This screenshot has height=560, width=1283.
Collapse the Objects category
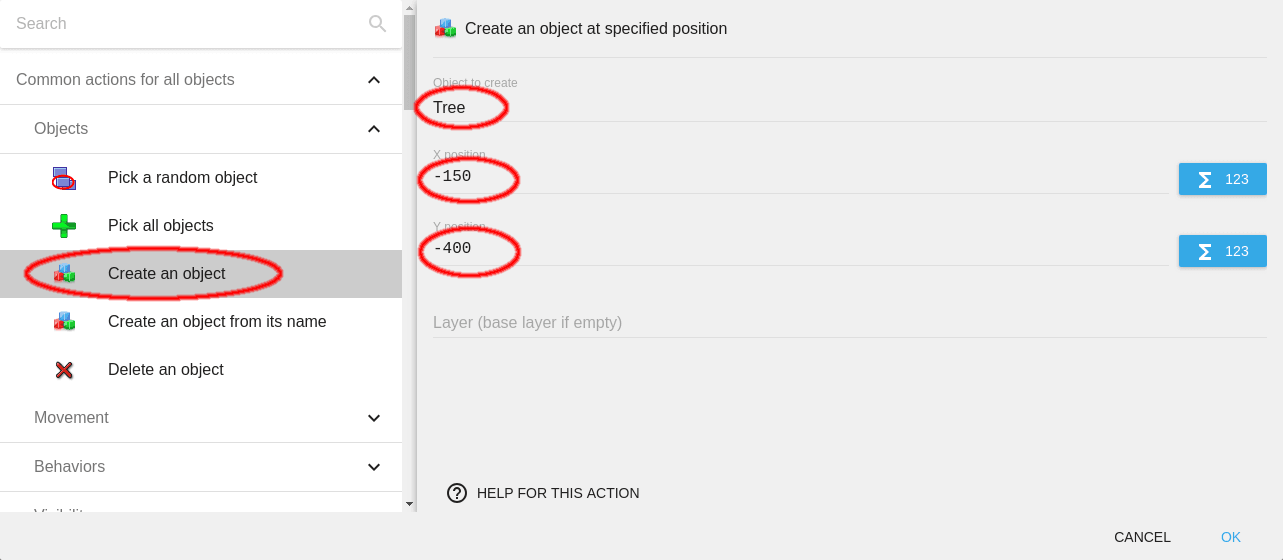374,129
